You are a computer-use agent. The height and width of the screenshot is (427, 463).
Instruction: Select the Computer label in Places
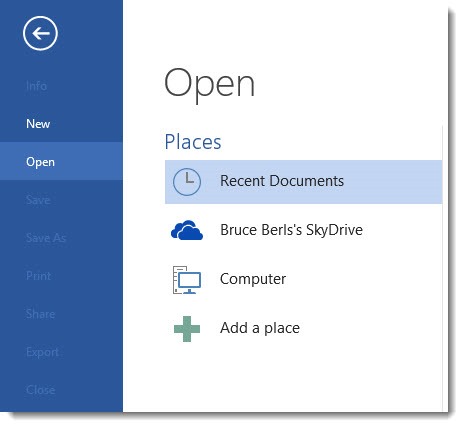(253, 279)
